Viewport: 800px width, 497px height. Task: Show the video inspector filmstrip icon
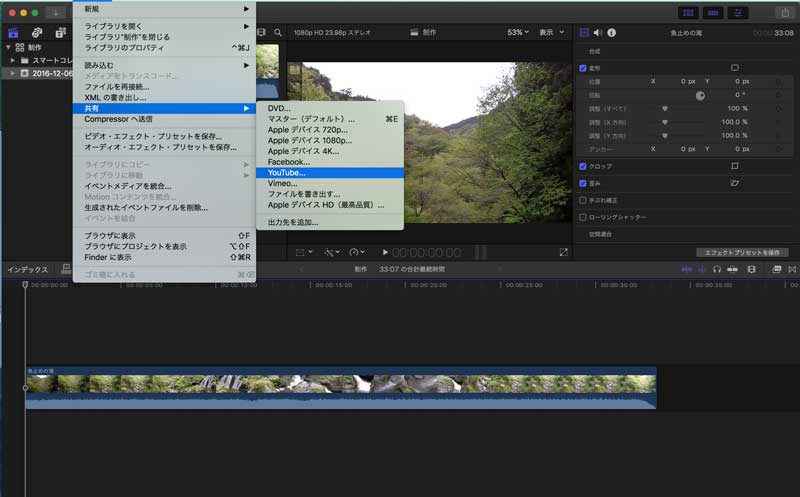585,33
